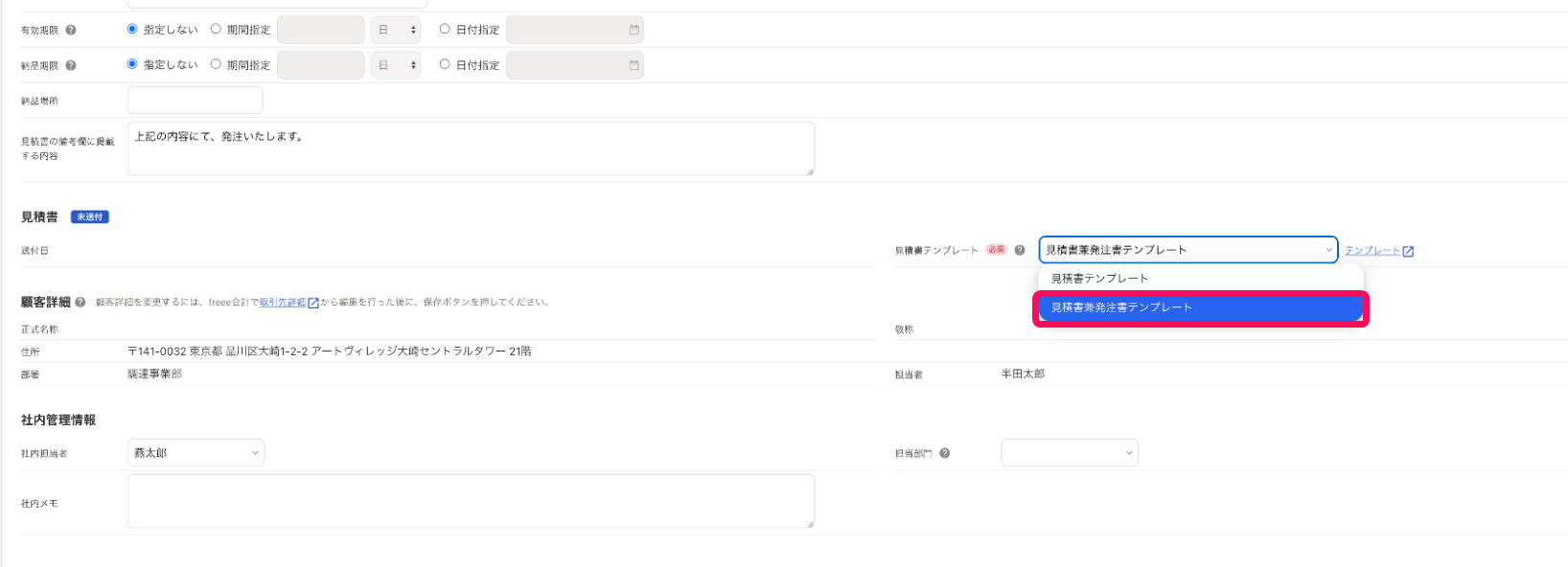This screenshot has width=1568, height=567.
Task: Click help icon beside 有効期限 label
Action: click(71, 31)
